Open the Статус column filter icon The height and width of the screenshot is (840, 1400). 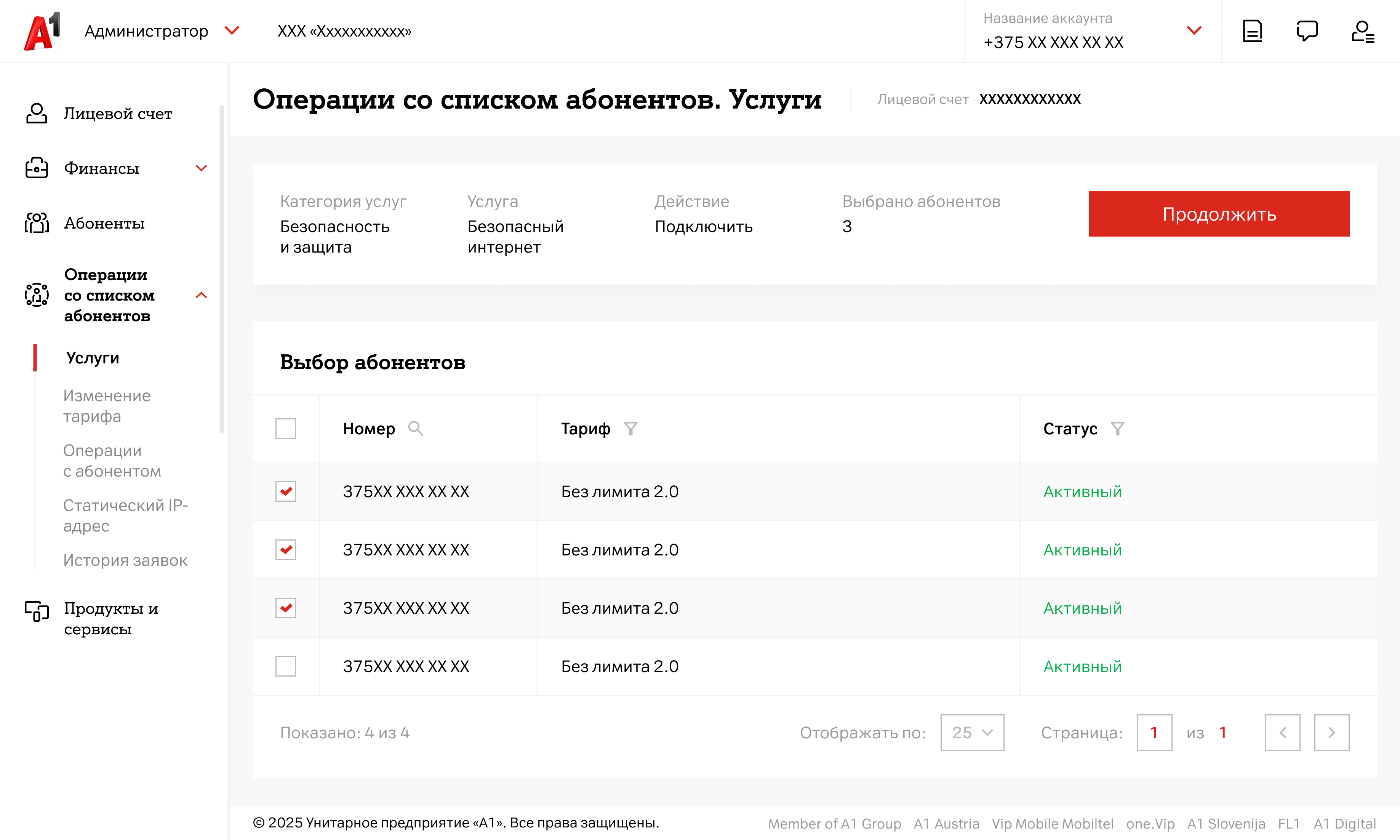click(1117, 429)
